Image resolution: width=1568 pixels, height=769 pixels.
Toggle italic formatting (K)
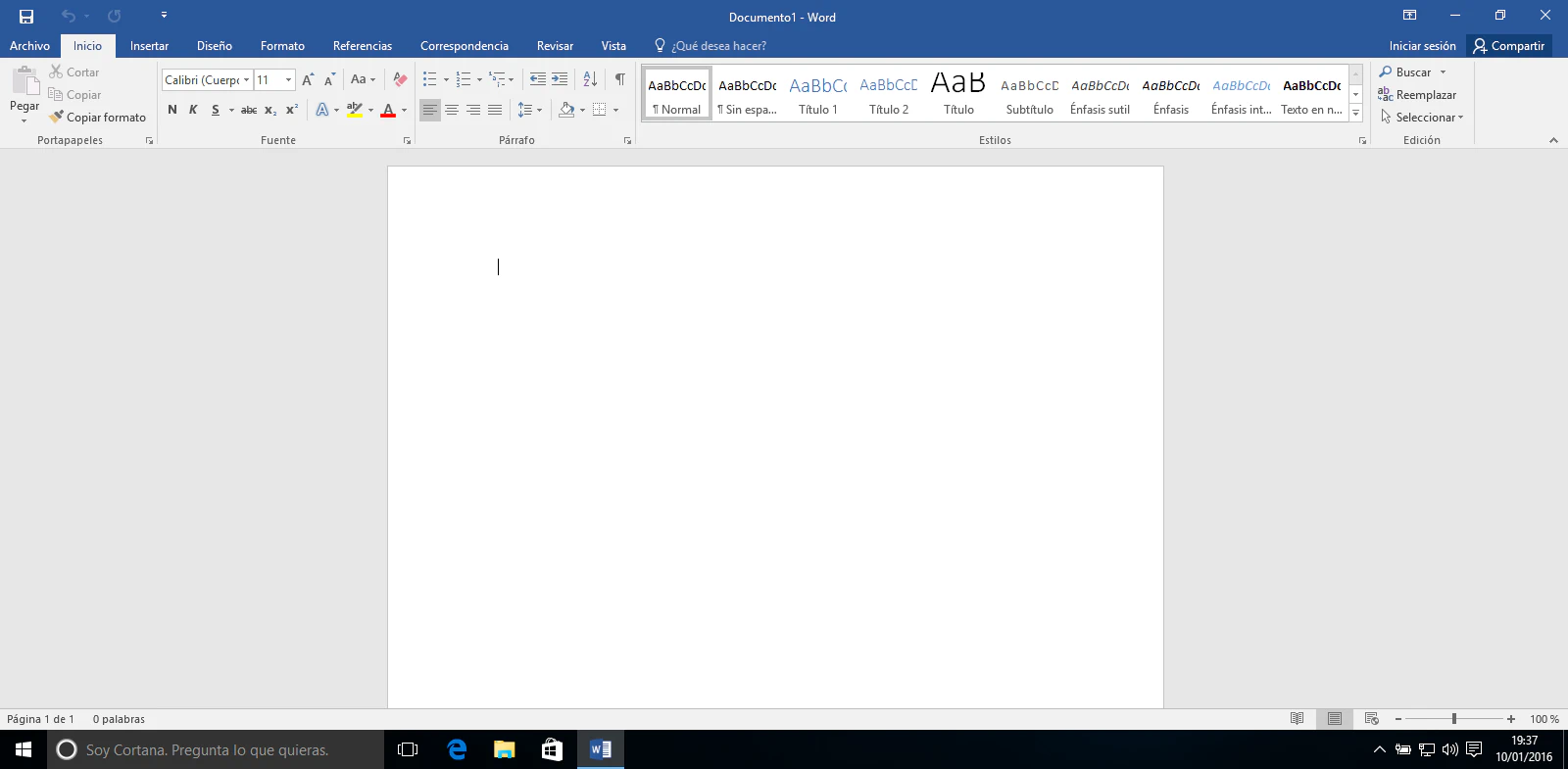tap(193, 110)
